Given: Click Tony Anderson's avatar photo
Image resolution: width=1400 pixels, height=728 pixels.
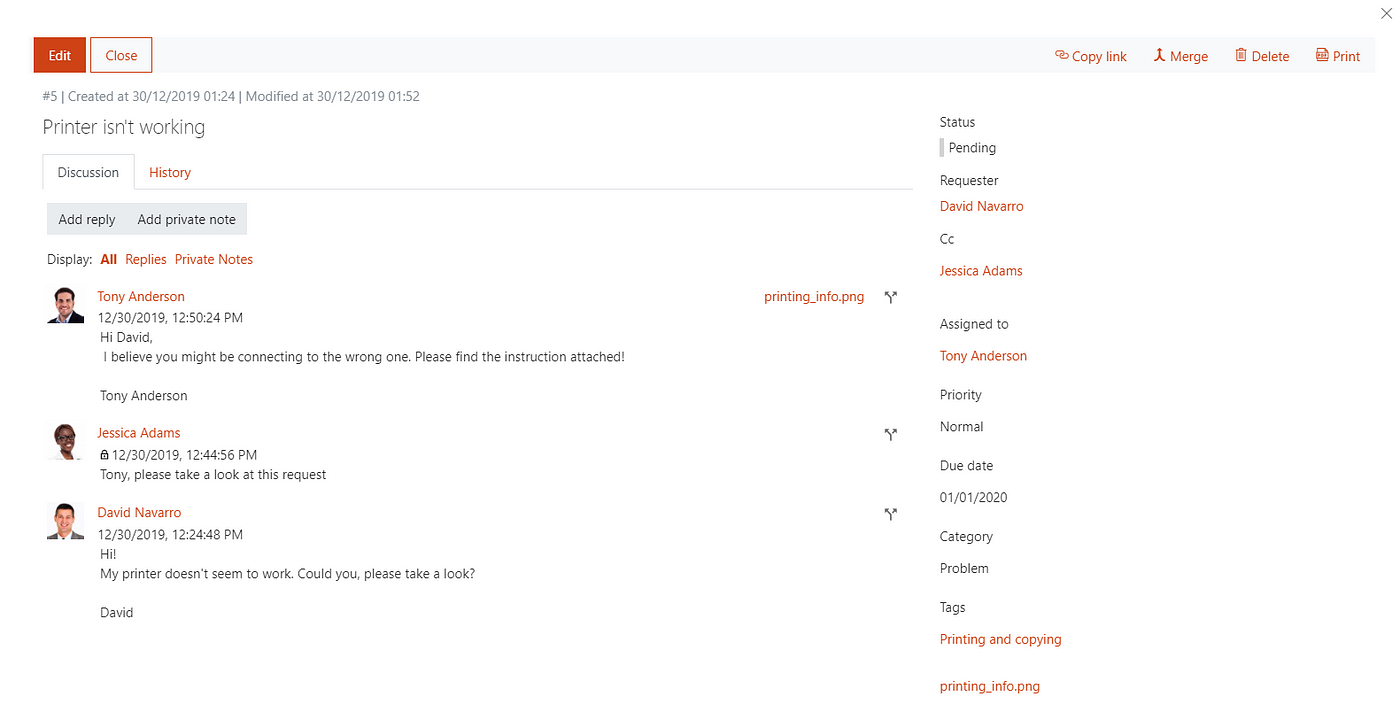Looking at the screenshot, I should 66,305.
